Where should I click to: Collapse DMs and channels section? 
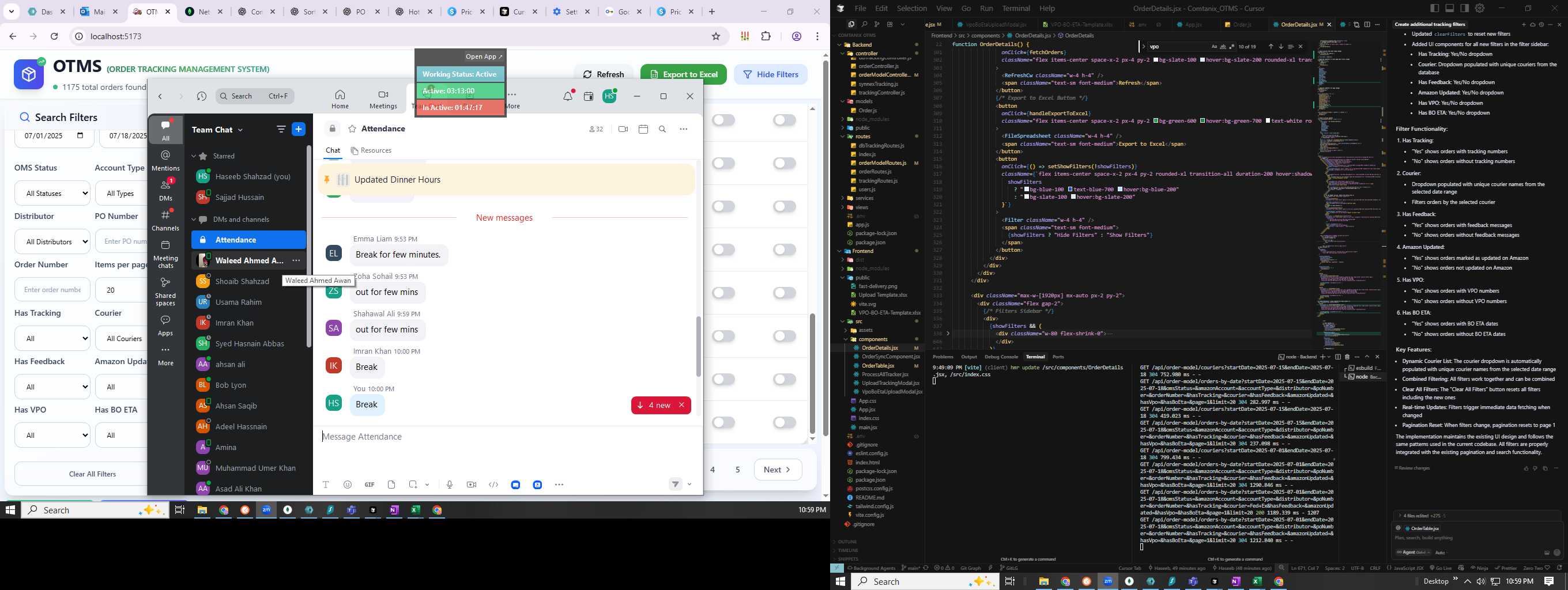194,220
